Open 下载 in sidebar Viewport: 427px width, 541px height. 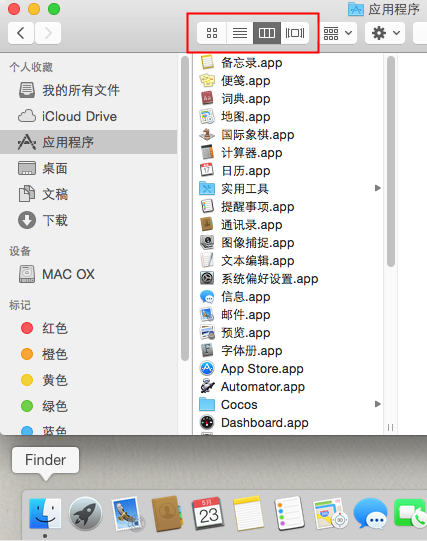coord(89,220)
